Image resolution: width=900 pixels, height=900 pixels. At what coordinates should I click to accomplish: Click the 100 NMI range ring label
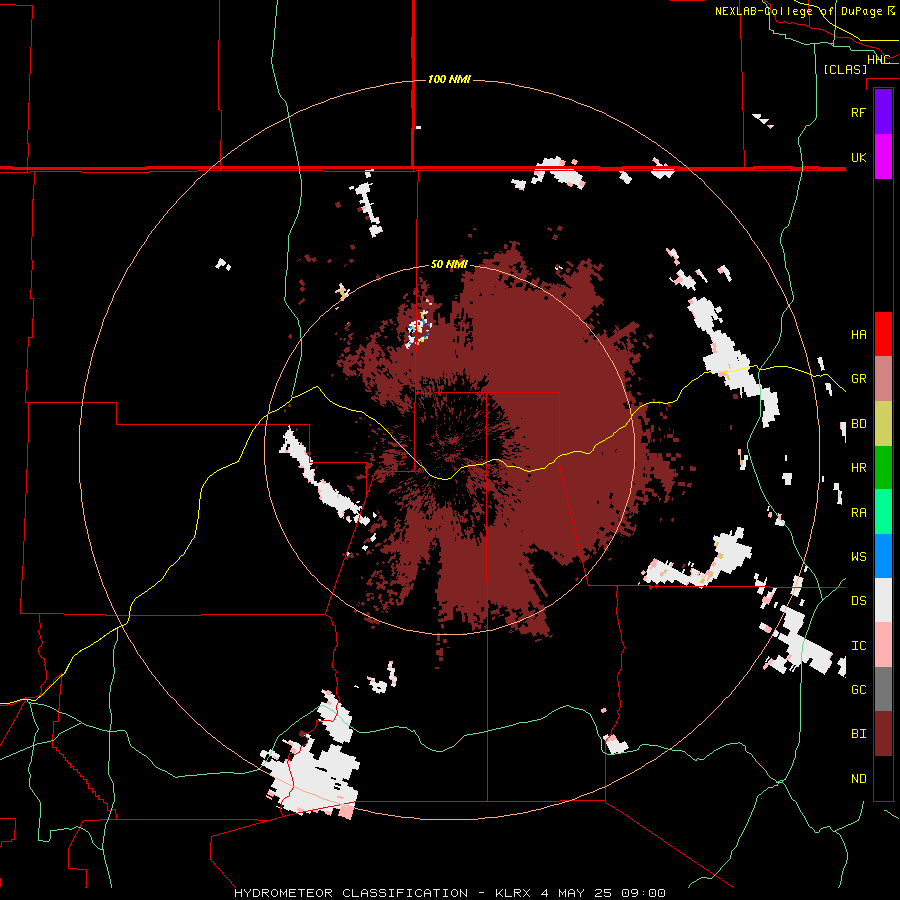449,79
